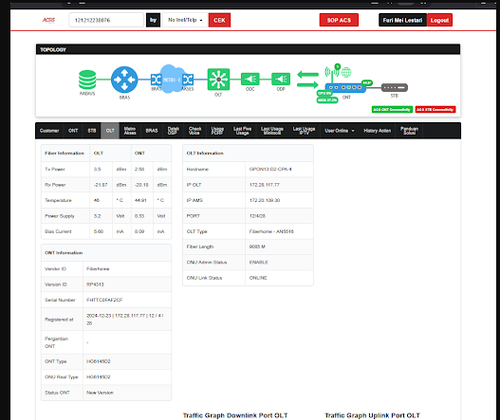Click the gray STB device icon
The height and width of the screenshot is (420, 500).
tap(394, 87)
